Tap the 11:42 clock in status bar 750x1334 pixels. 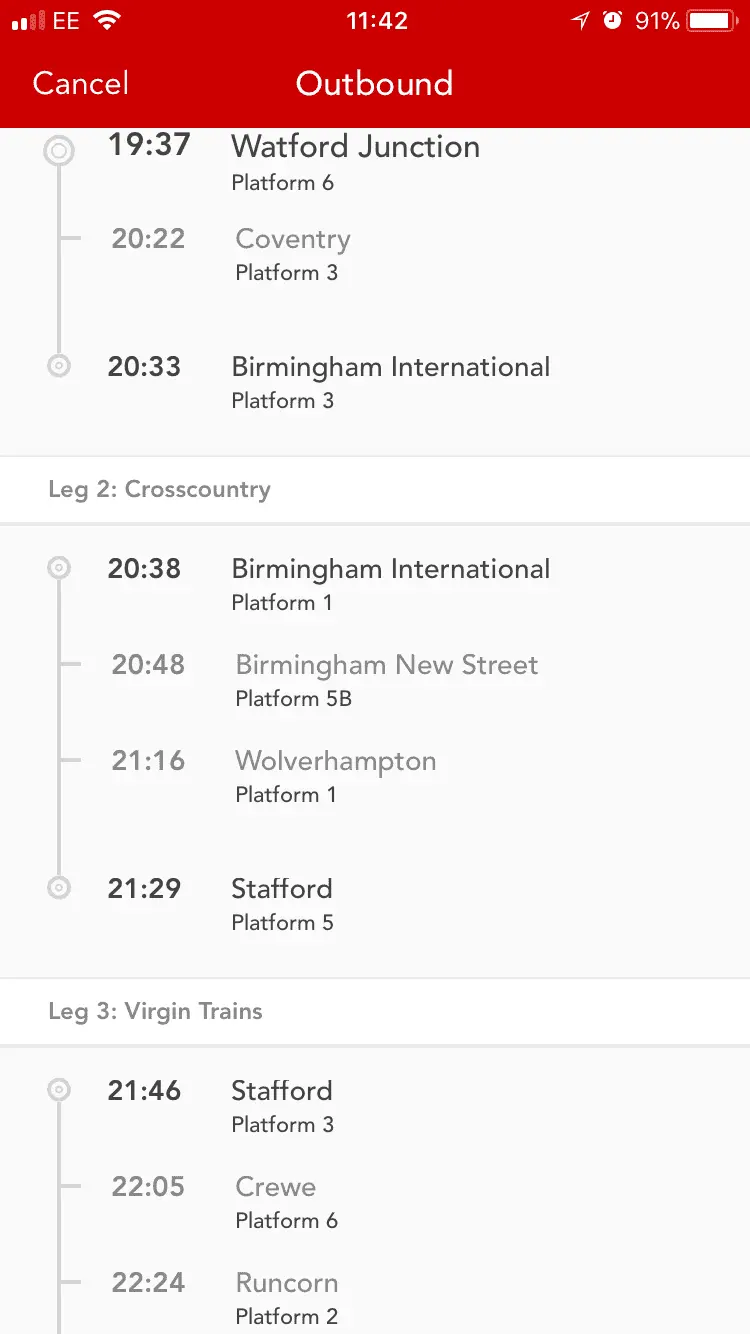point(376,21)
